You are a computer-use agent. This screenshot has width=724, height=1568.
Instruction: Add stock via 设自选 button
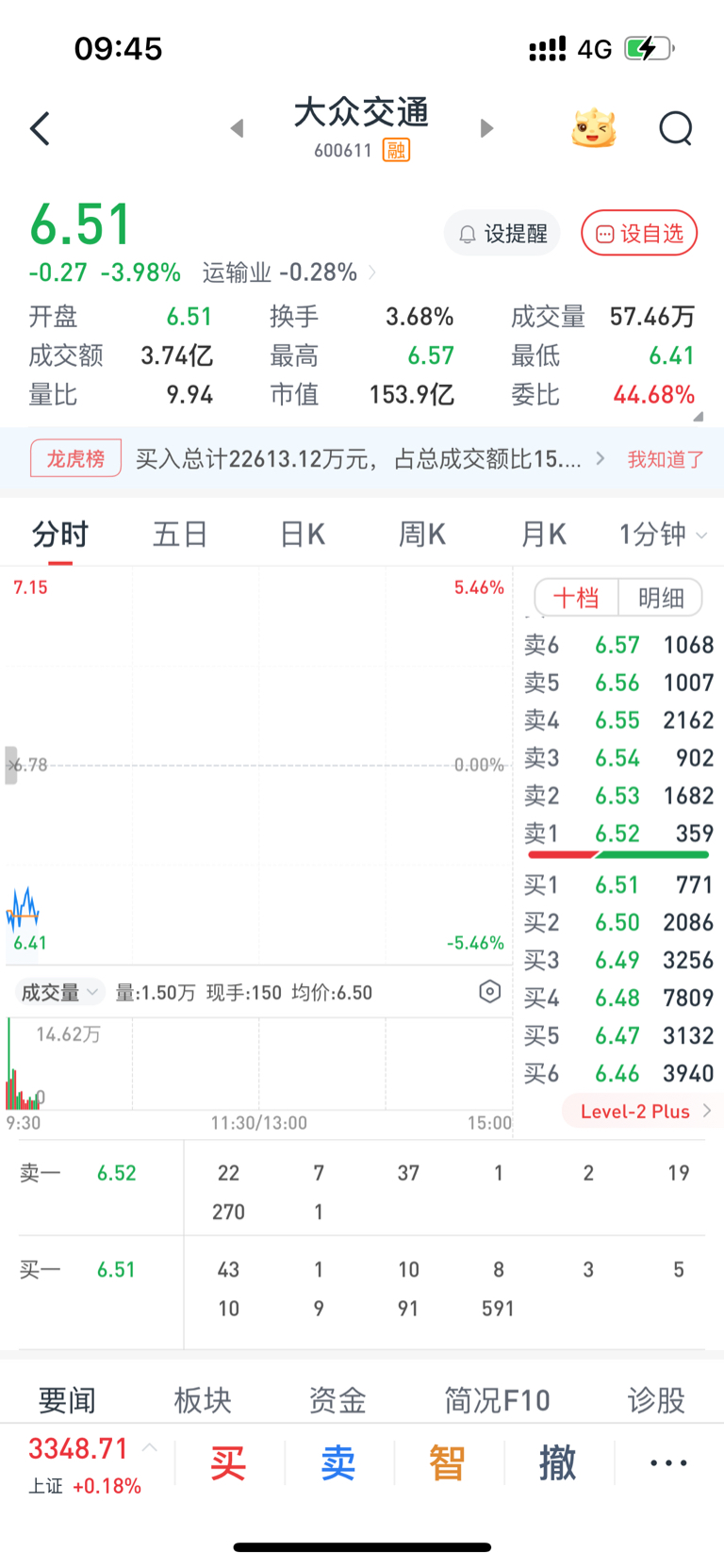tap(639, 233)
